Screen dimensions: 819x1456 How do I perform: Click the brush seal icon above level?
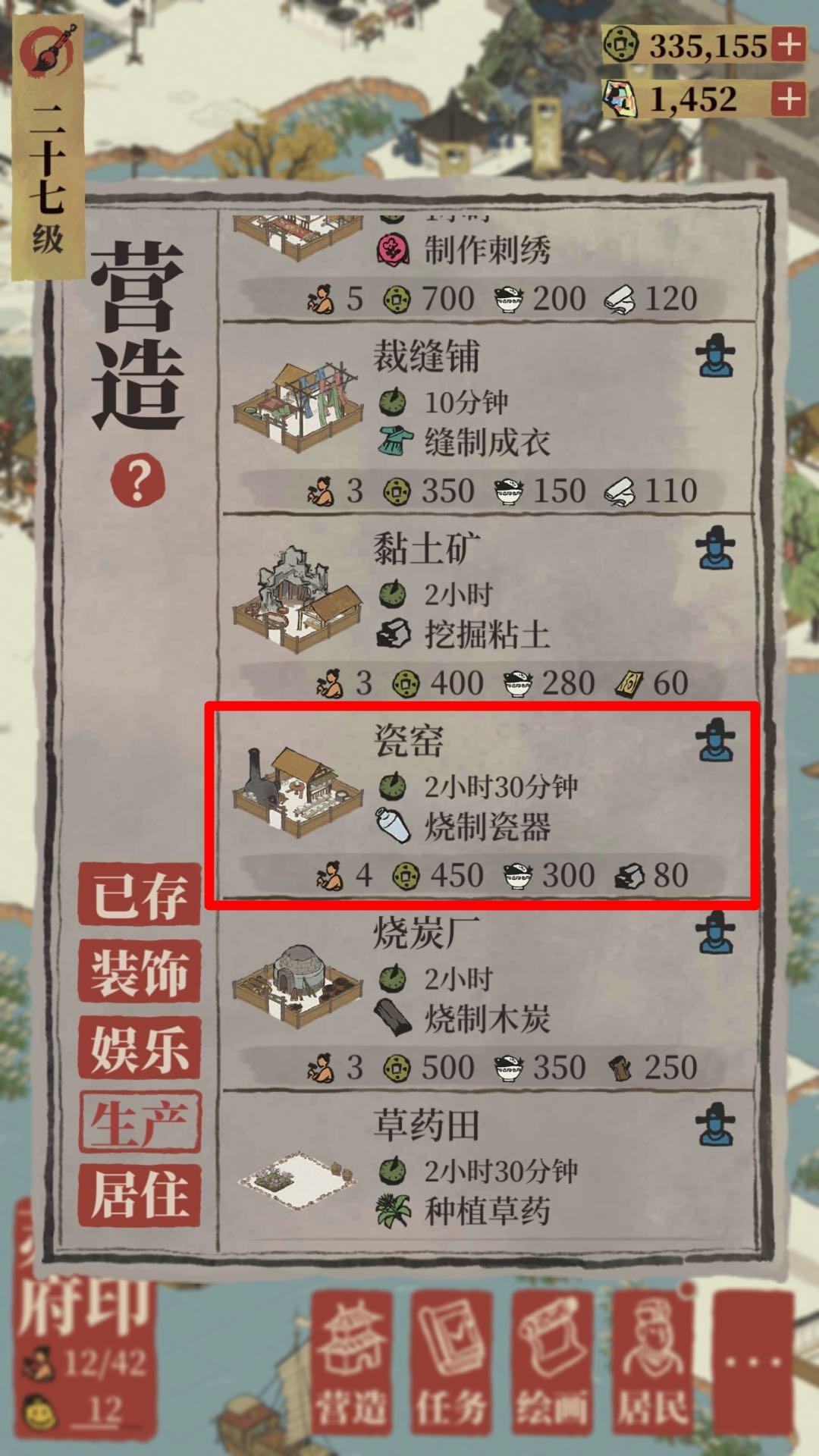tap(48, 50)
